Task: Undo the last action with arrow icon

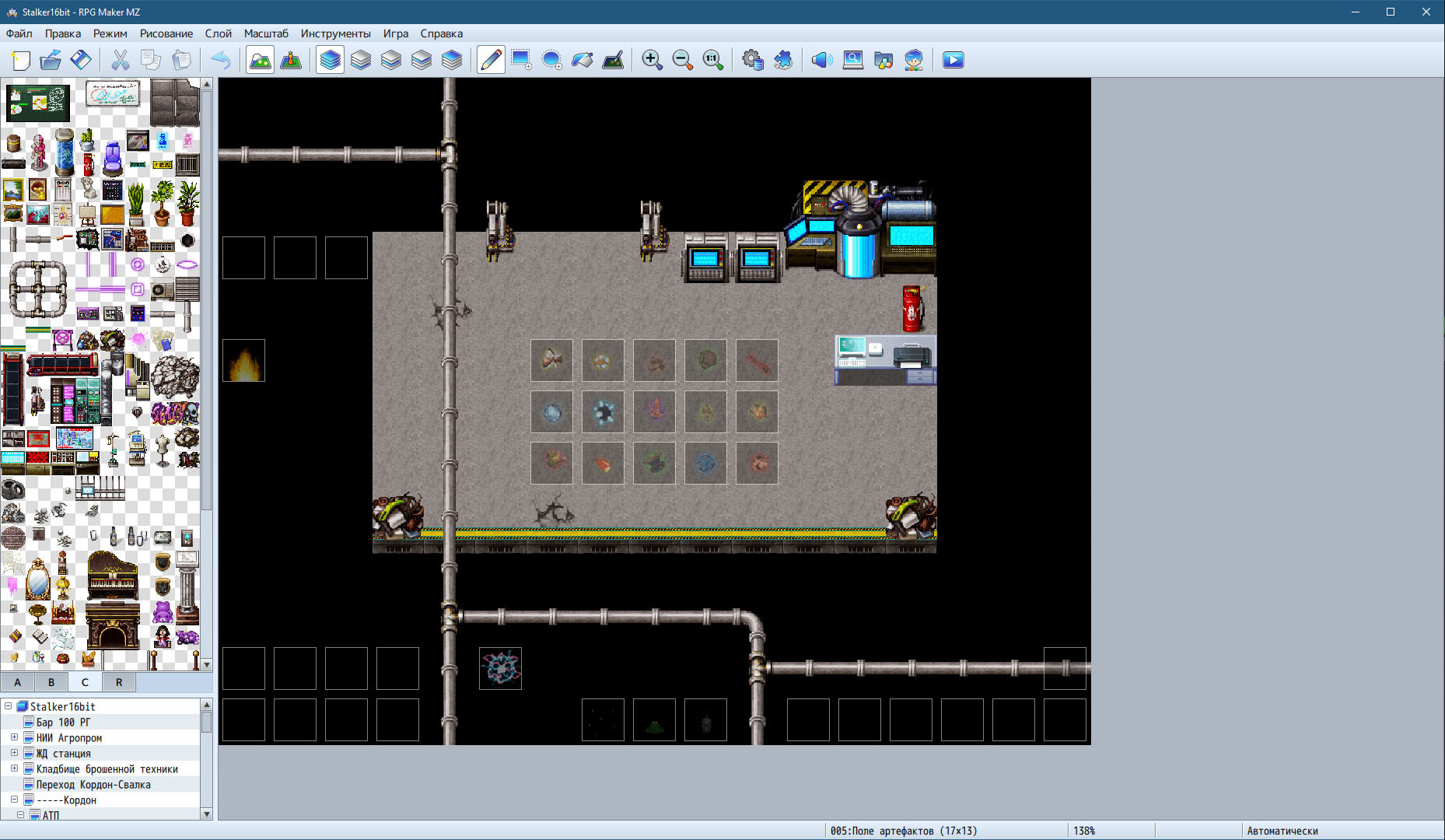Action: pyautogui.click(x=221, y=60)
